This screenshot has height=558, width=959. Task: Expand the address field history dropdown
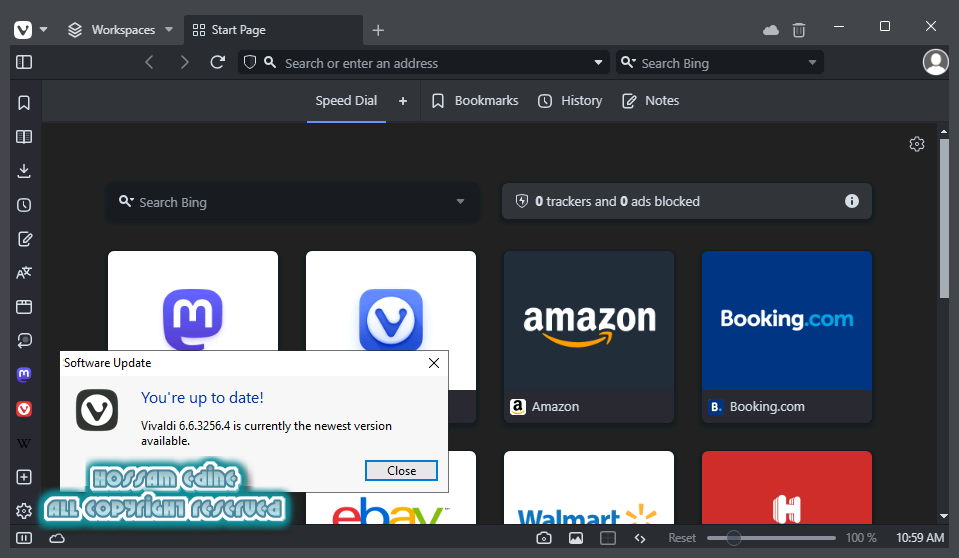click(598, 62)
